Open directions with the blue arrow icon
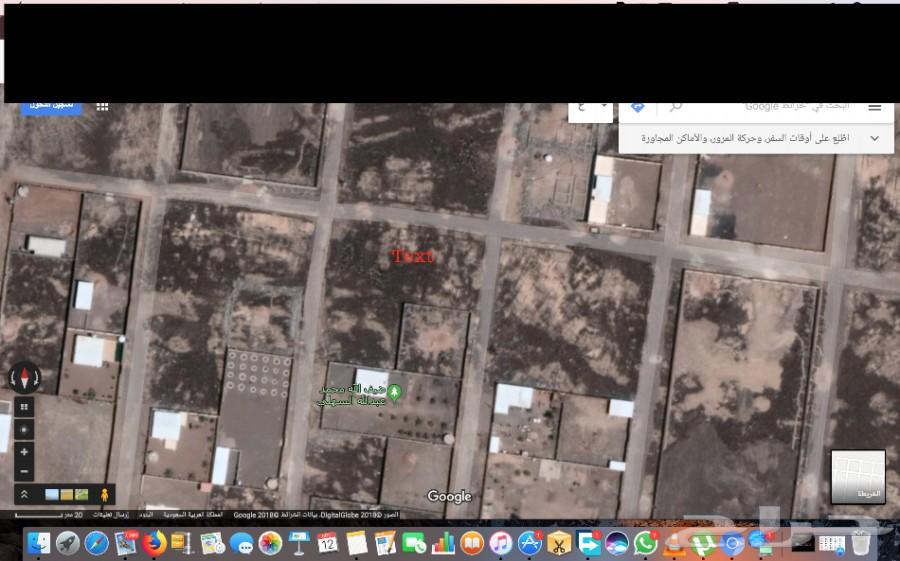Viewport: 900px width, 561px height. (x=637, y=107)
